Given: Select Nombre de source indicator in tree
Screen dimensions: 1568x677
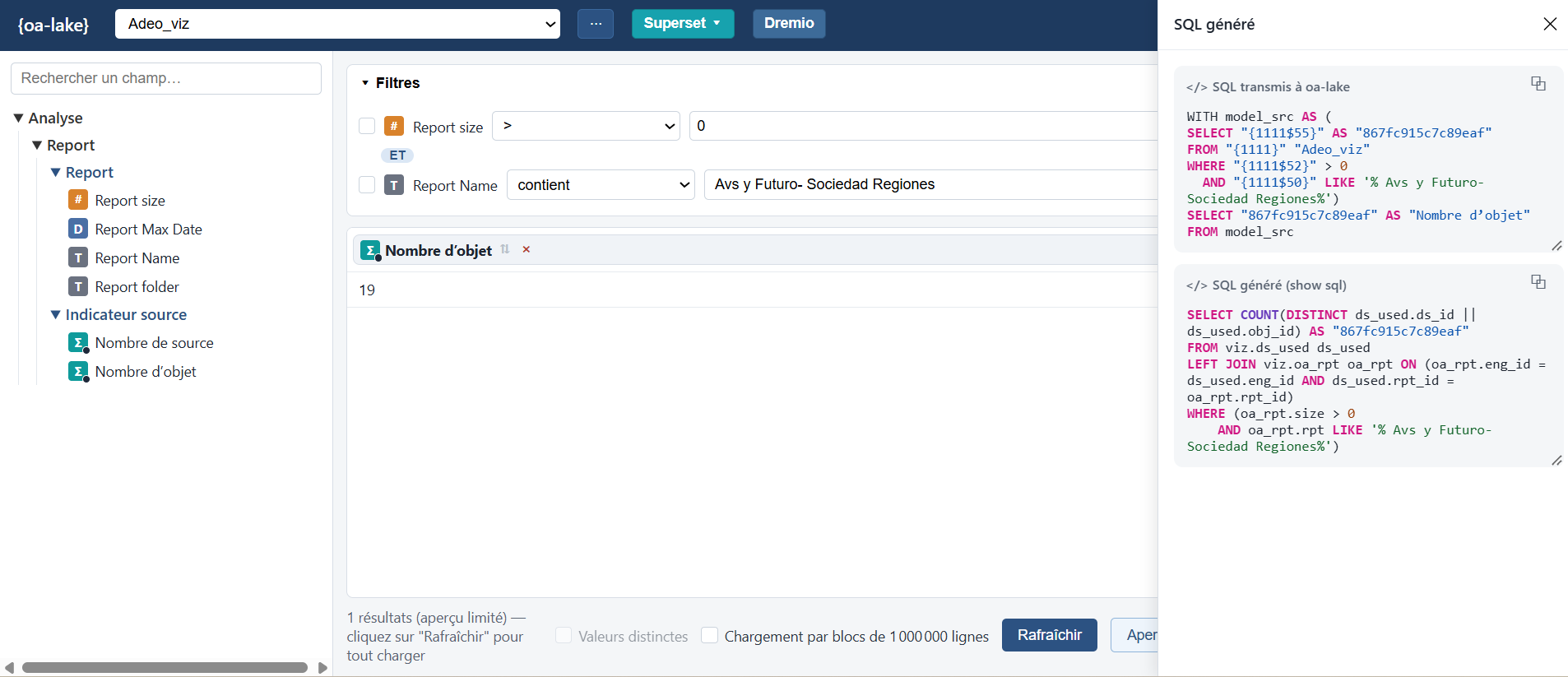Looking at the screenshot, I should click(154, 342).
